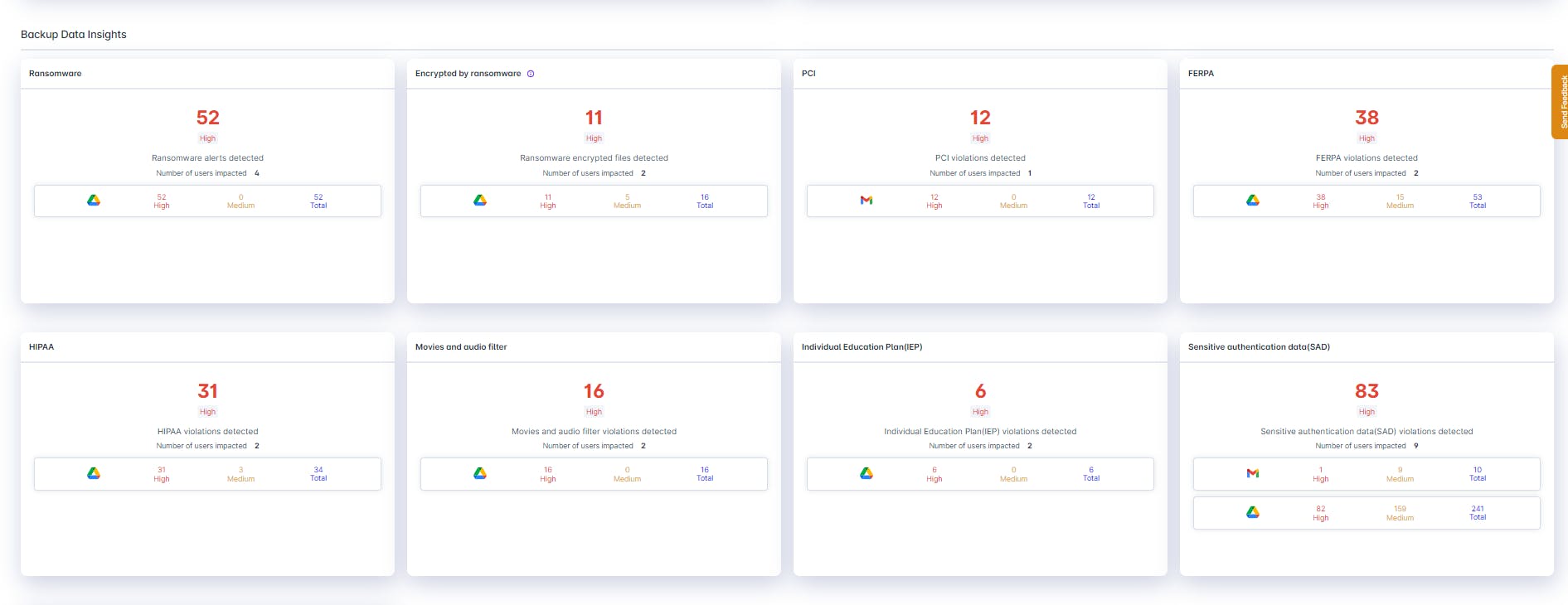Click the Ransomware card title

(x=56, y=74)
